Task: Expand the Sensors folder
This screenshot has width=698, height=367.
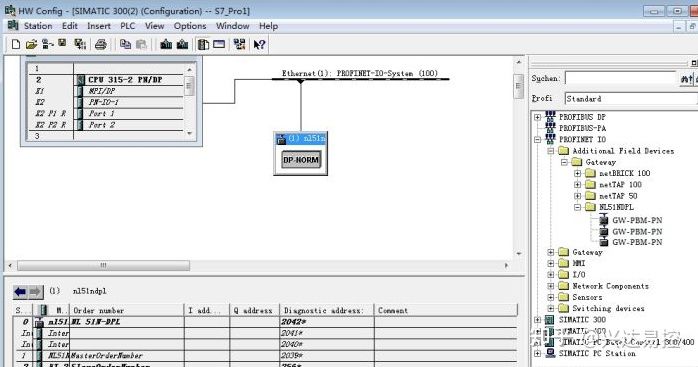Action: pyautogui.click(x=551, y=297)
